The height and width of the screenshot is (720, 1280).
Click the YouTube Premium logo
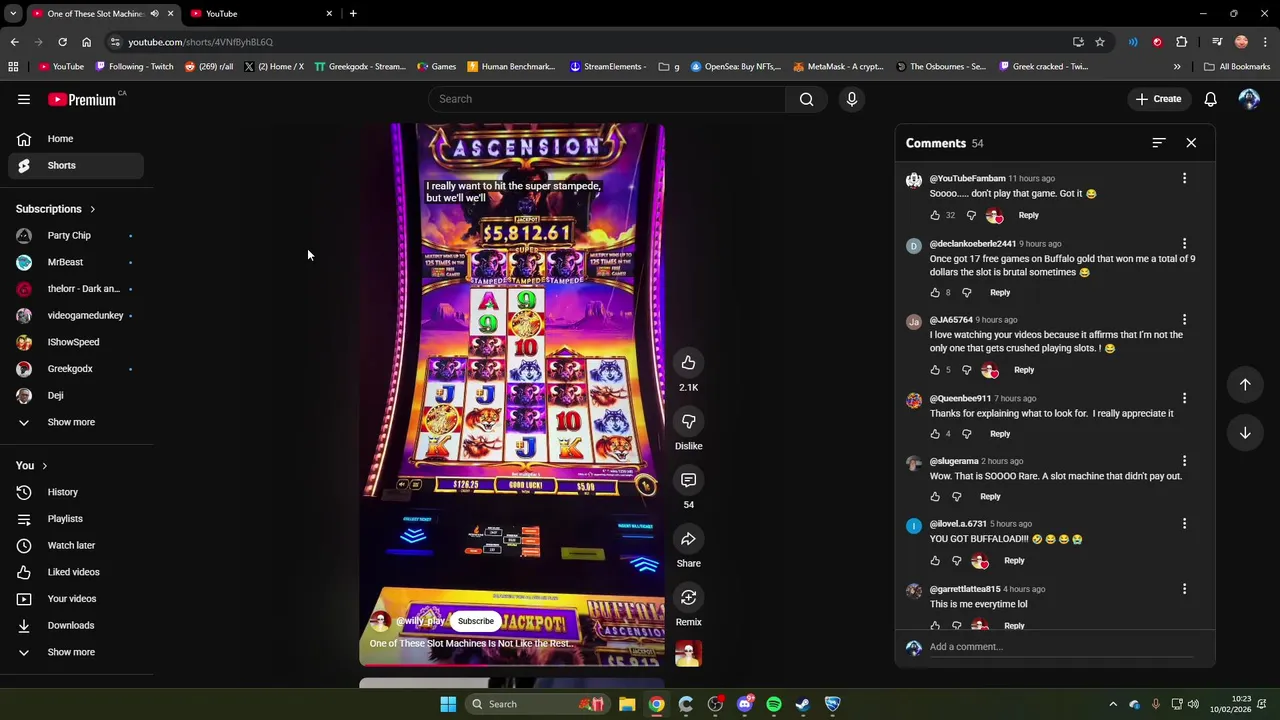[x=82, y=99]
